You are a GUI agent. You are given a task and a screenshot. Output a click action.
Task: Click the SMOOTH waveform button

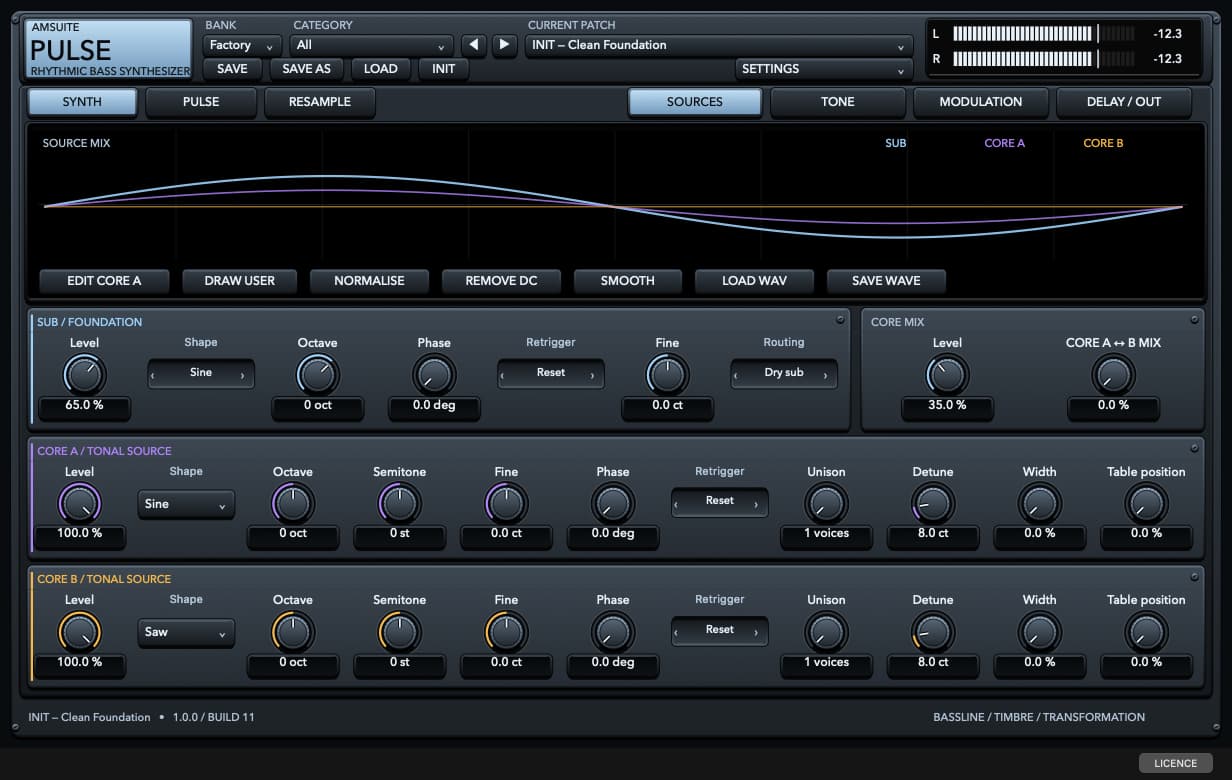(628, 281)
